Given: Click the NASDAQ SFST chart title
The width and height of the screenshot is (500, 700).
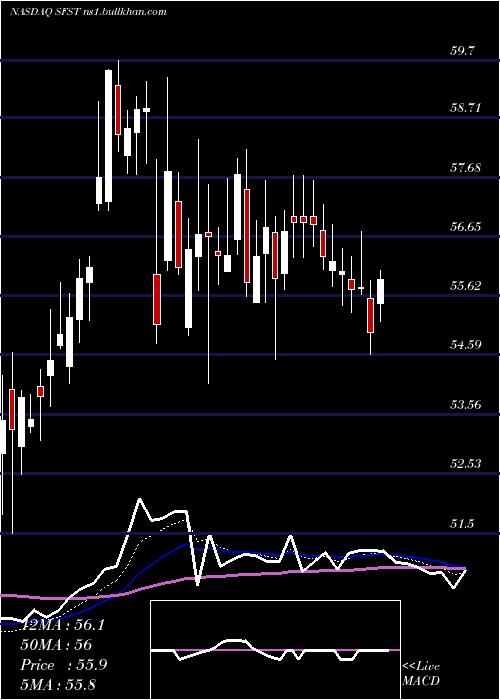Looking at the screenshot, I should tap(88, 12).
